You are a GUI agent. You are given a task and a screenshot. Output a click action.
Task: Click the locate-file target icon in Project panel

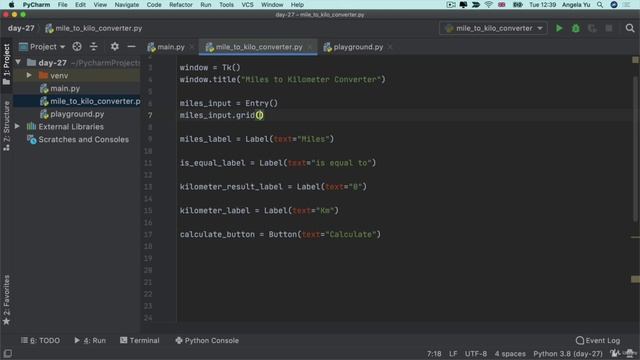pyautogui.click(x=77, y=47)
